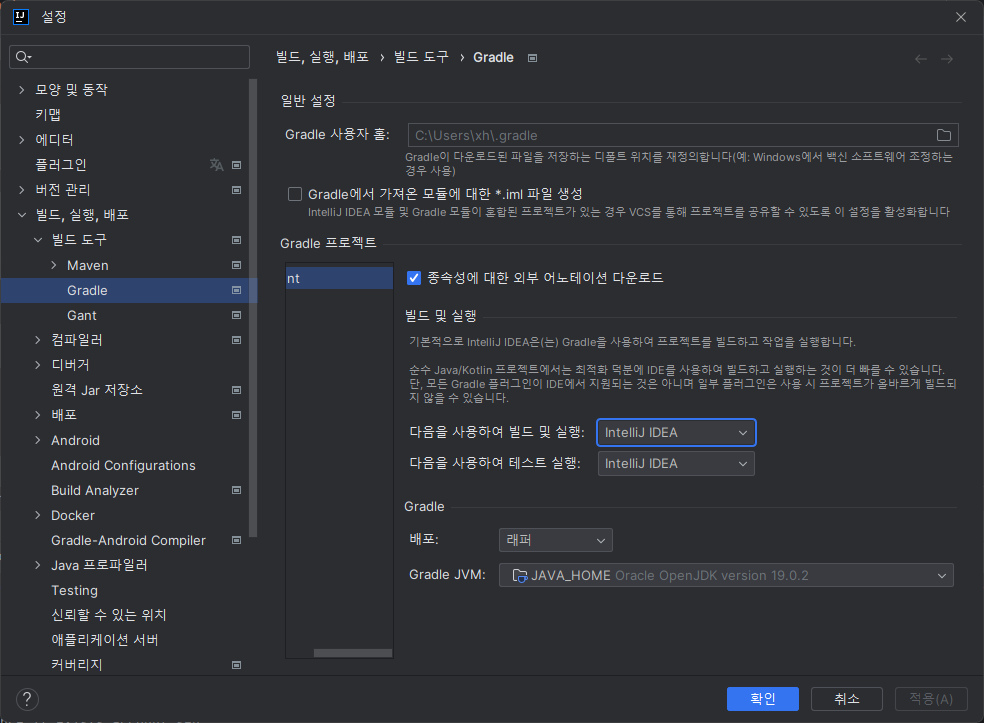Click project settings icon on Gradle-Android Compiler row
The height and width of the screenshot is (723, 984).
237,540
